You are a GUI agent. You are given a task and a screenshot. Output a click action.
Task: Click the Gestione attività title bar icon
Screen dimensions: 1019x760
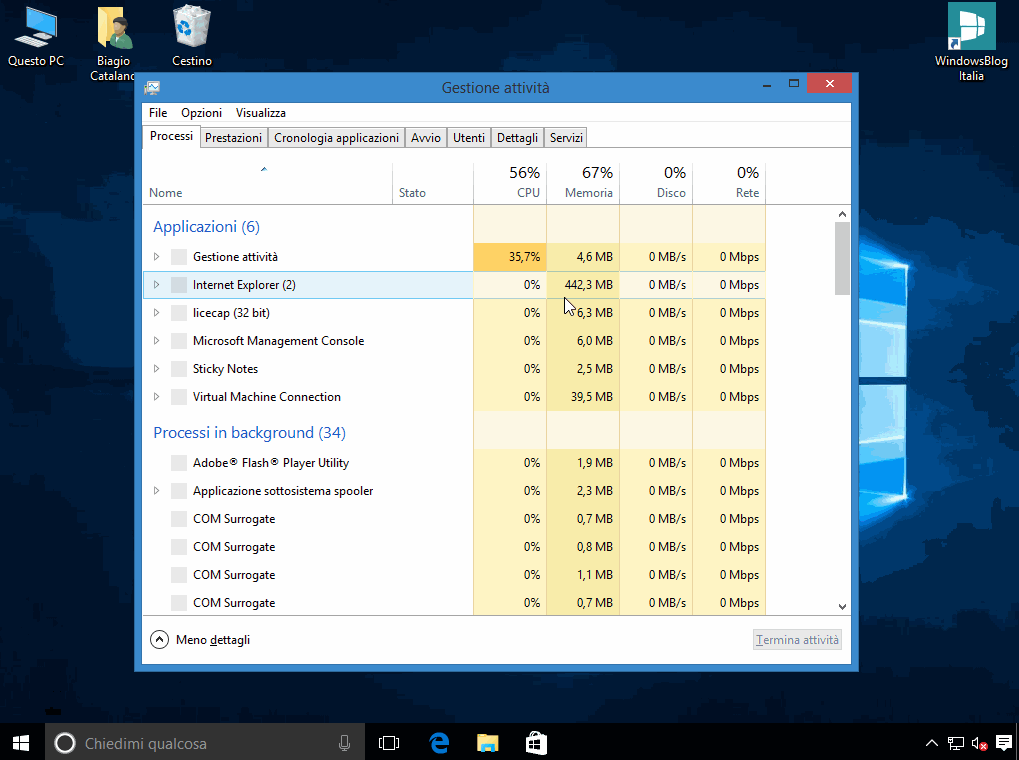click(x=153, y=88)
